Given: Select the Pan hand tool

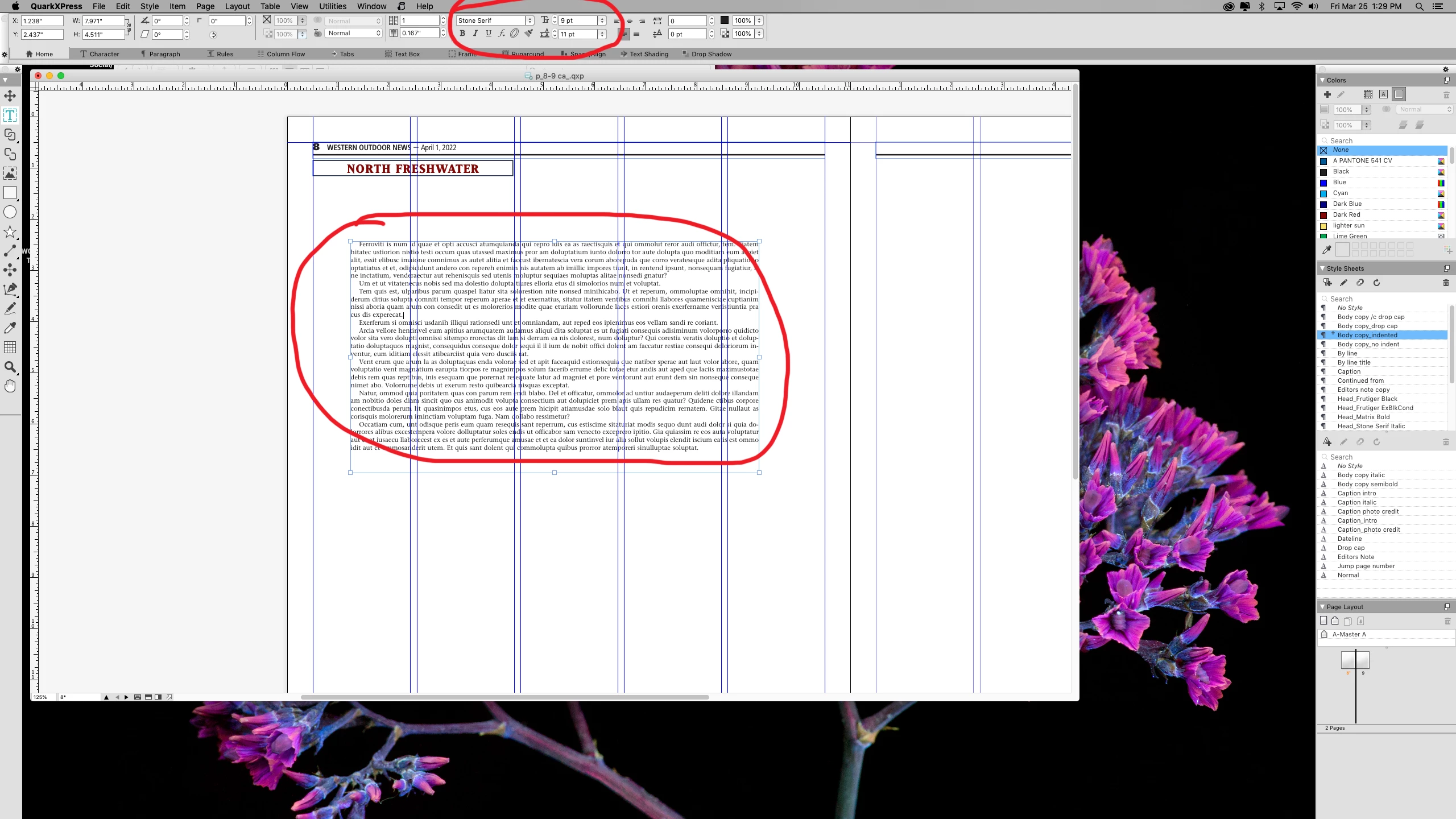Looking at the screenshot, I should point(10,386).
